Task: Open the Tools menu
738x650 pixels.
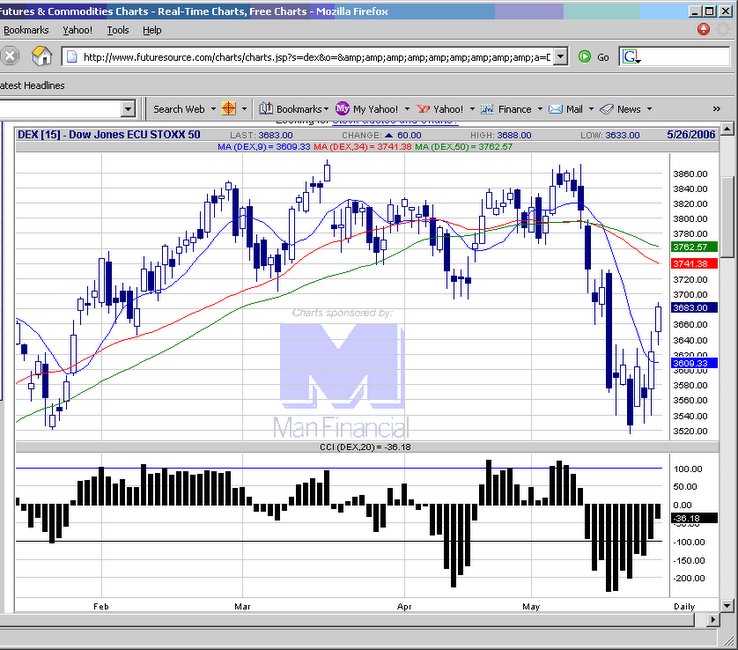Action: coord(118,30)
